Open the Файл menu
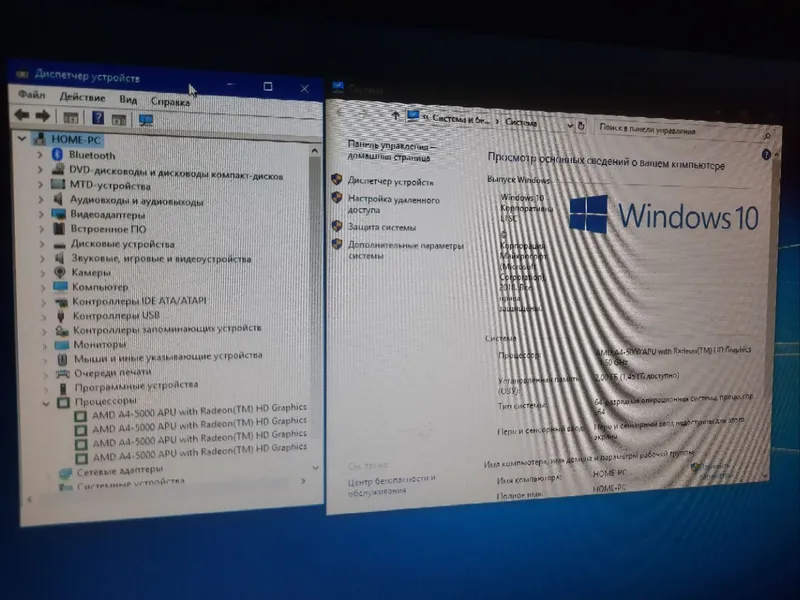 tap(32, 95)
